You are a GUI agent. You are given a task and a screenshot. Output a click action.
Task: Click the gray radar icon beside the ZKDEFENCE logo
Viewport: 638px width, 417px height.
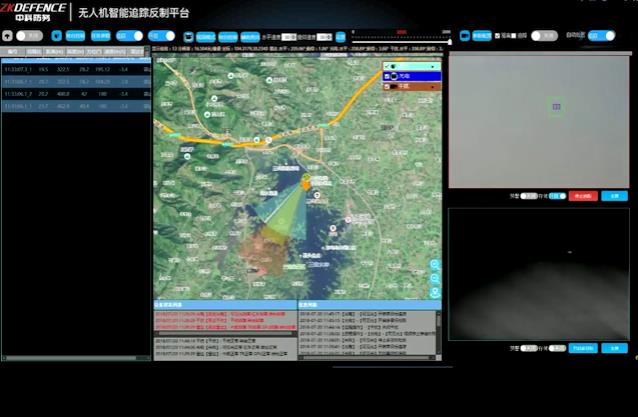click(7, 36)
